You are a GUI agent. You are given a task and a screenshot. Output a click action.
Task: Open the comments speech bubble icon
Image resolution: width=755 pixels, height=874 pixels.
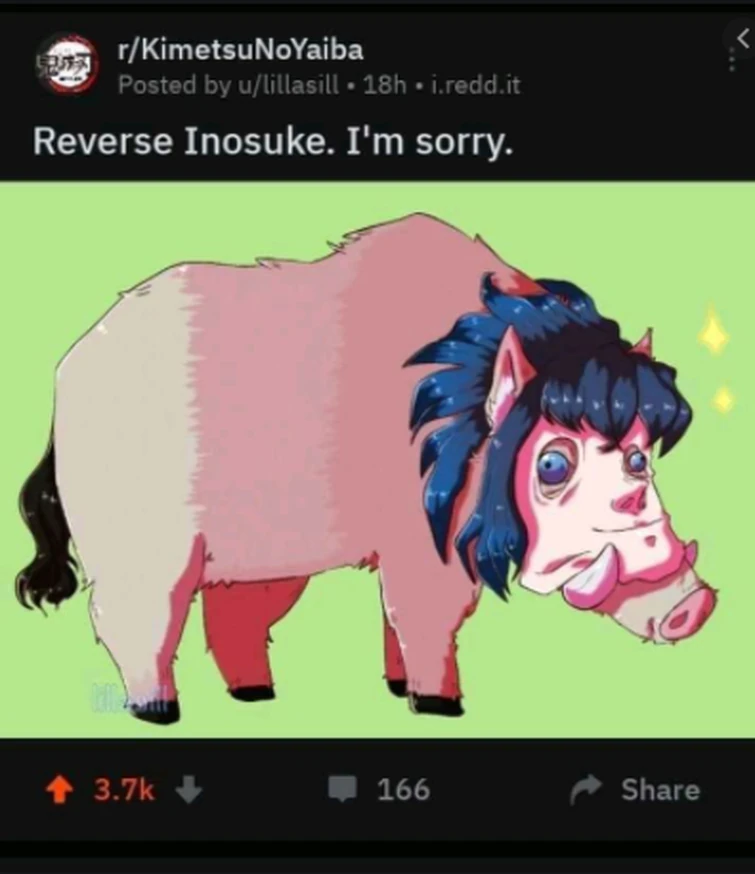click(342, 789)
